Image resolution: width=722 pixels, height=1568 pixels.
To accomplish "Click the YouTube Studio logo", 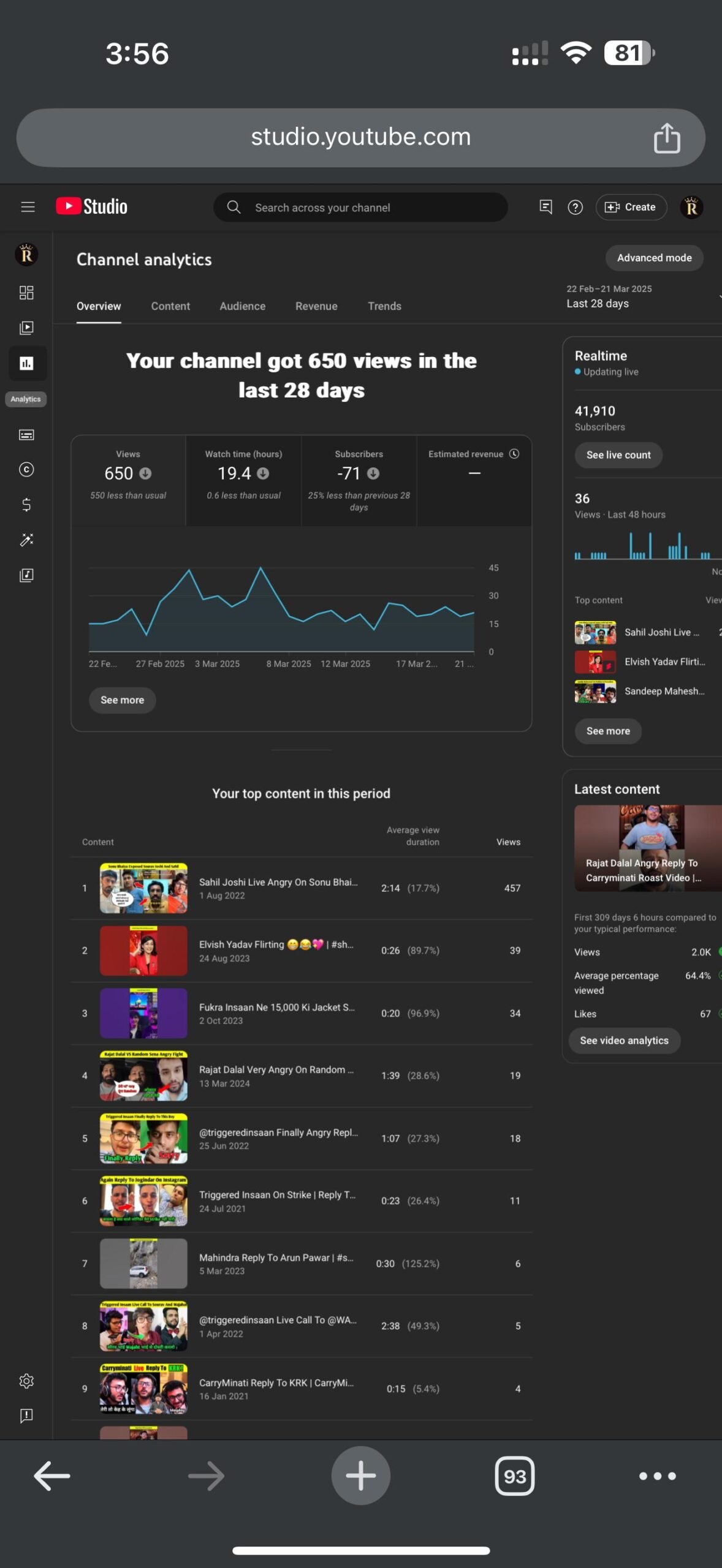I will 92,206.
